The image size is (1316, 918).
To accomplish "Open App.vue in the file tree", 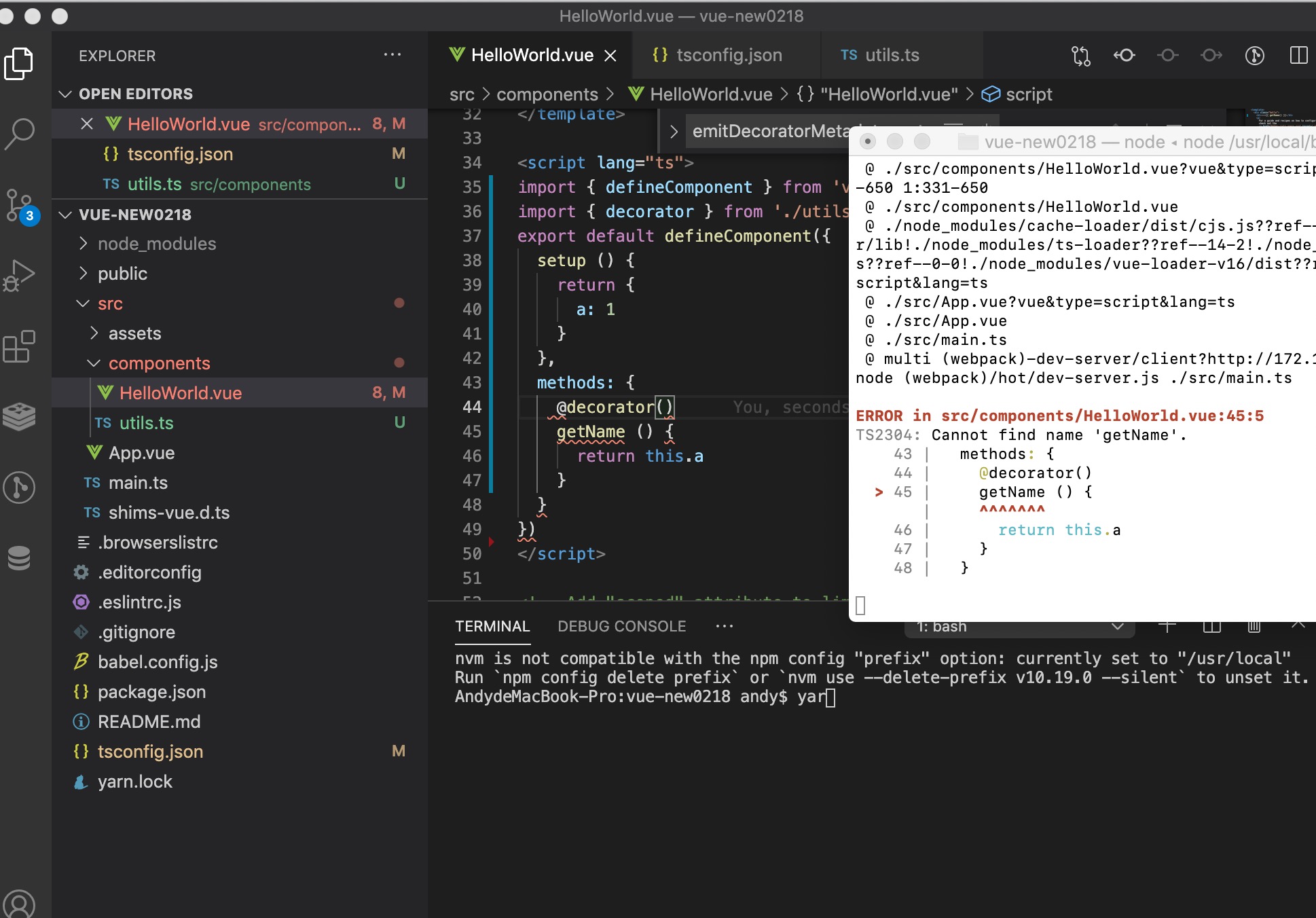I will click(240, 453).
